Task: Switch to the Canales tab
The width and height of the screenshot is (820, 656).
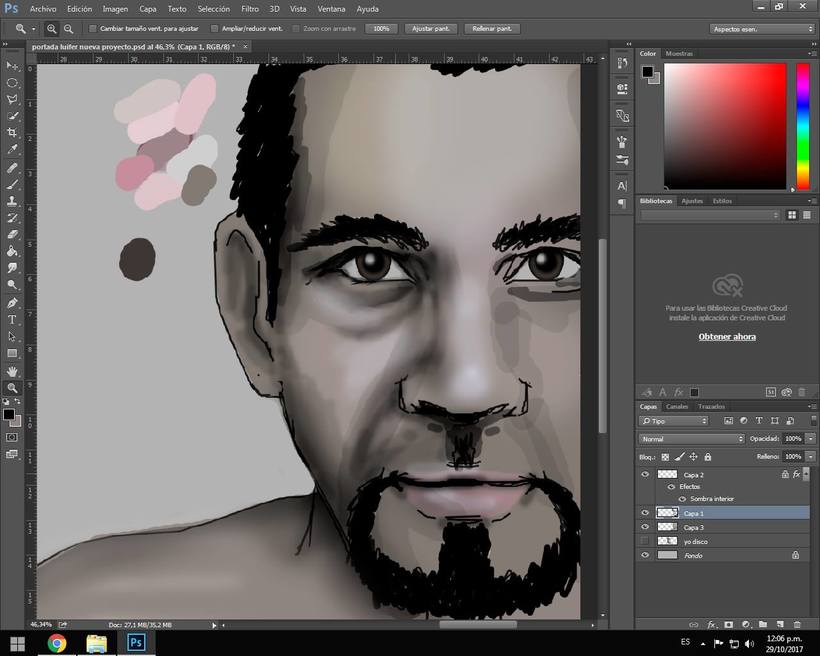Action: pos(677,406)
